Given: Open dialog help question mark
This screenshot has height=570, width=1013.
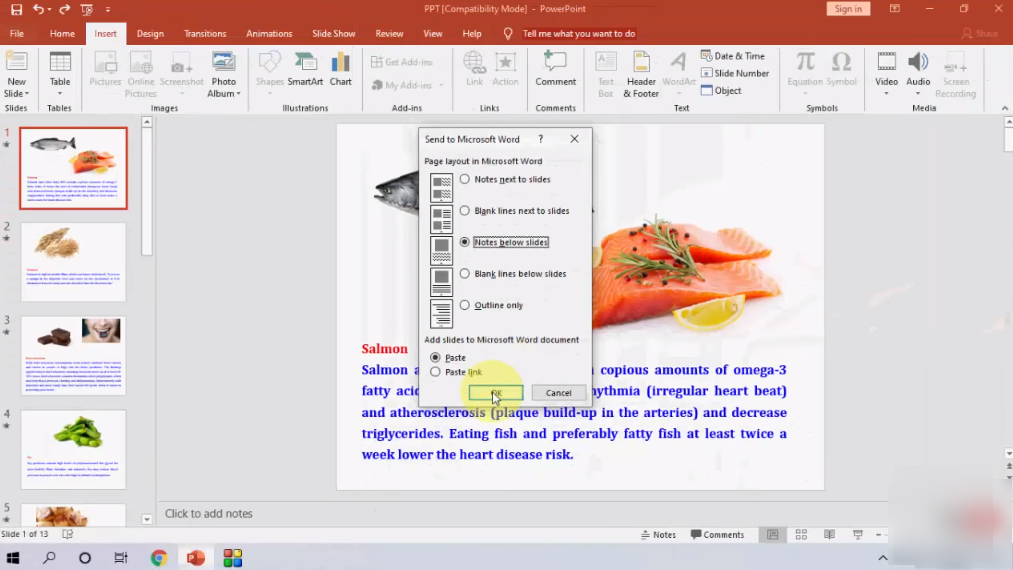Looking at the screenshot, I should [x=541, y=139].
